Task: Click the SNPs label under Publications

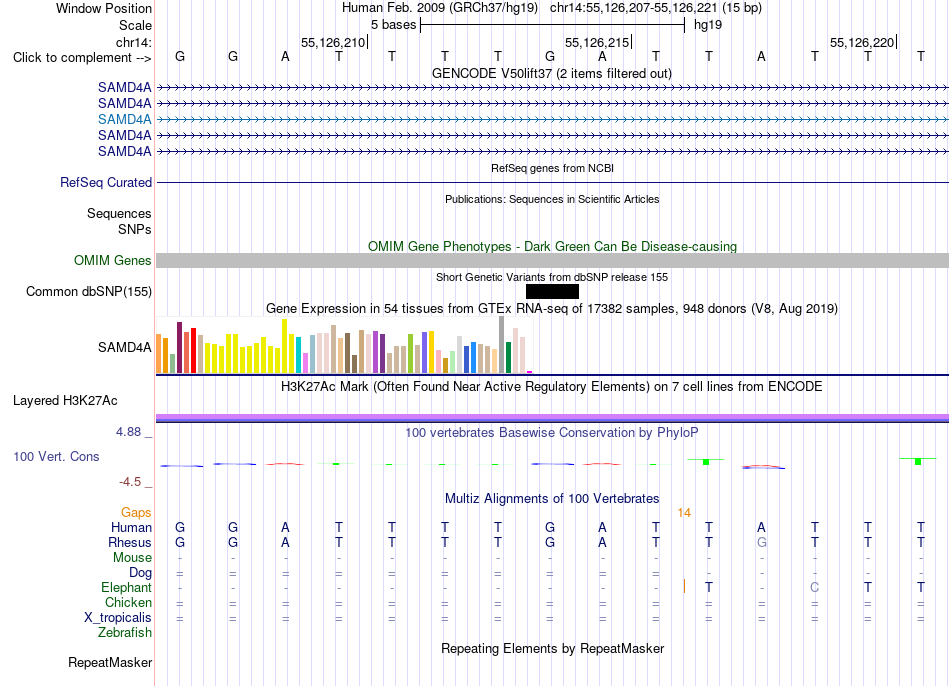Action: point(135,229)
